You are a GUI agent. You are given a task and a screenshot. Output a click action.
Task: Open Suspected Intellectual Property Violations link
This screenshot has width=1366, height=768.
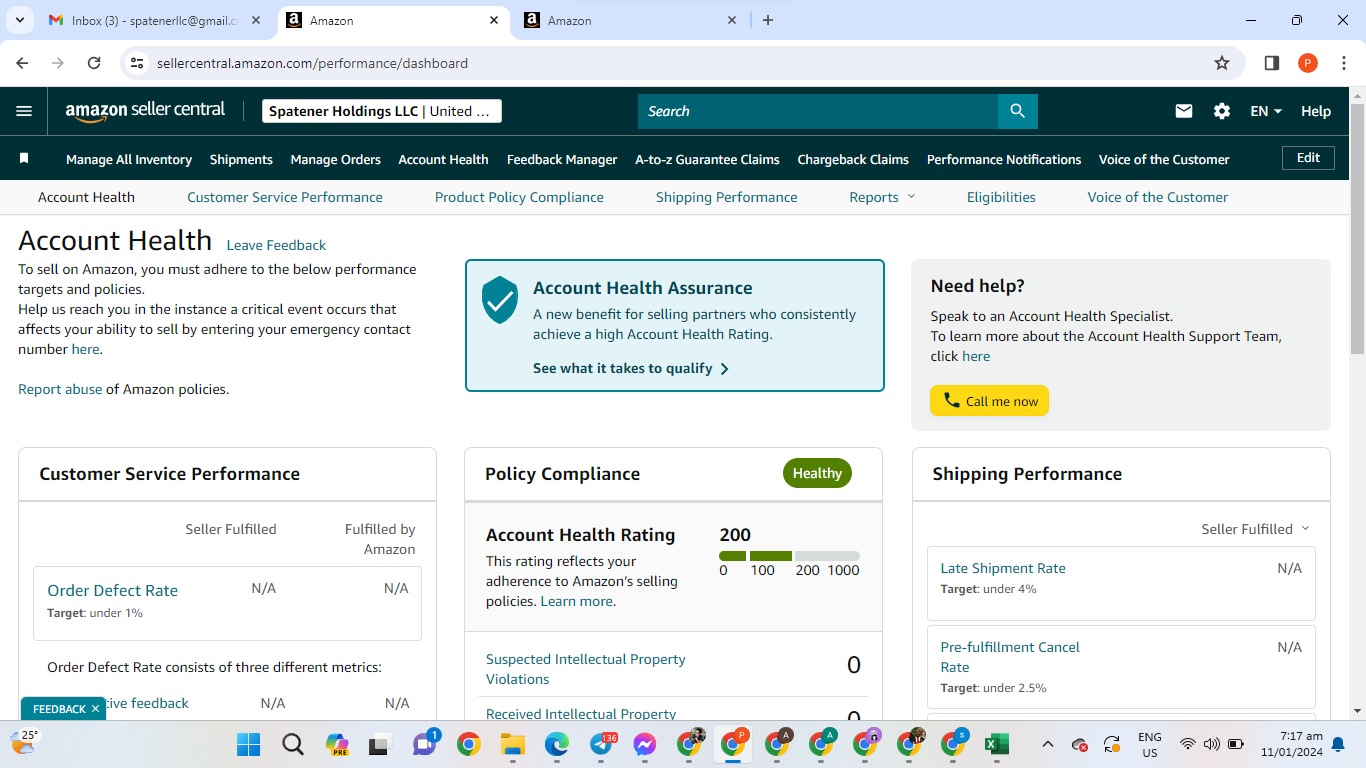pyautogui.click(x=586, y=669)
